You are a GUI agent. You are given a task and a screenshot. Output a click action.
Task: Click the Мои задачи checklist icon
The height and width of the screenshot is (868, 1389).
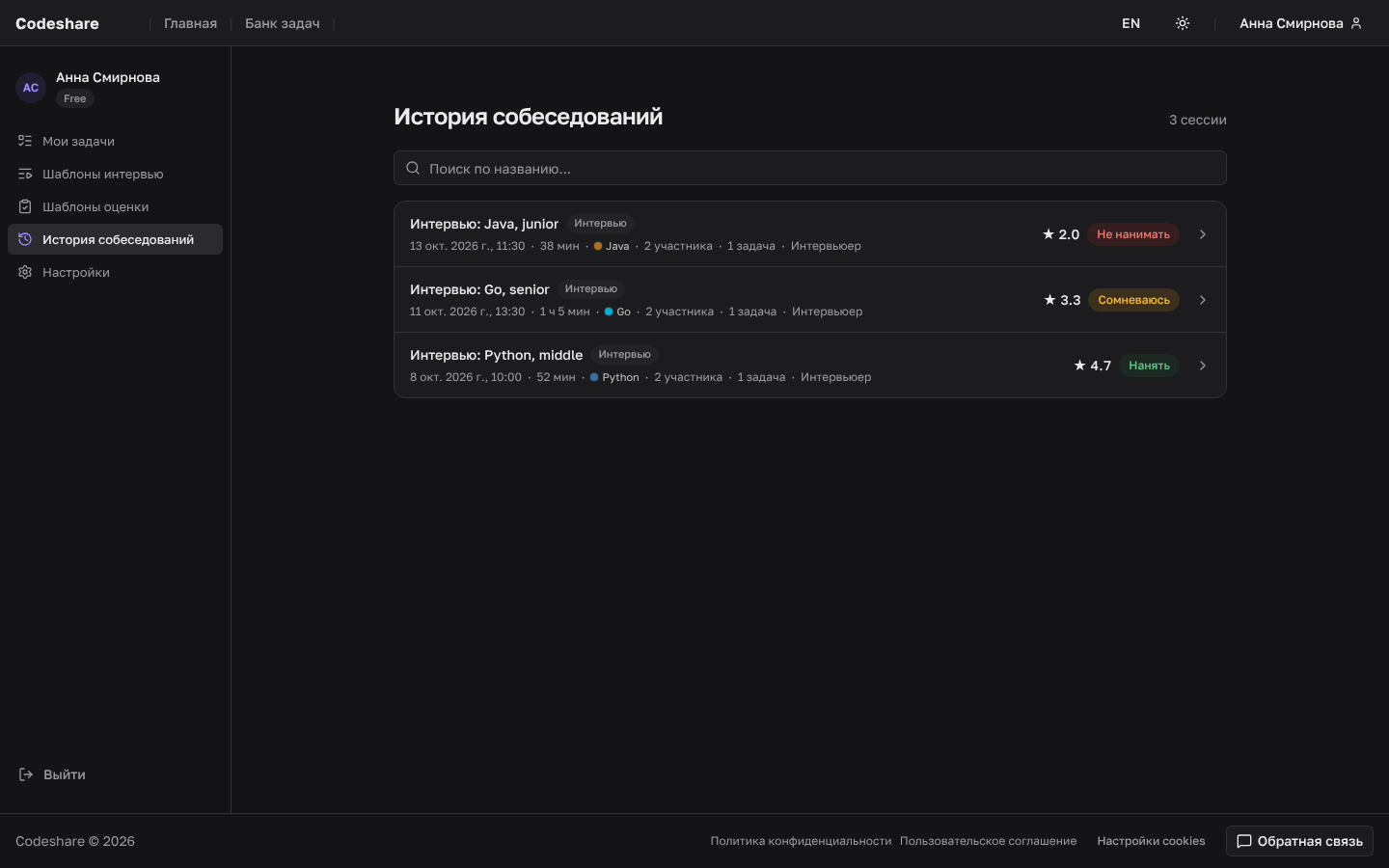point(25,141)
